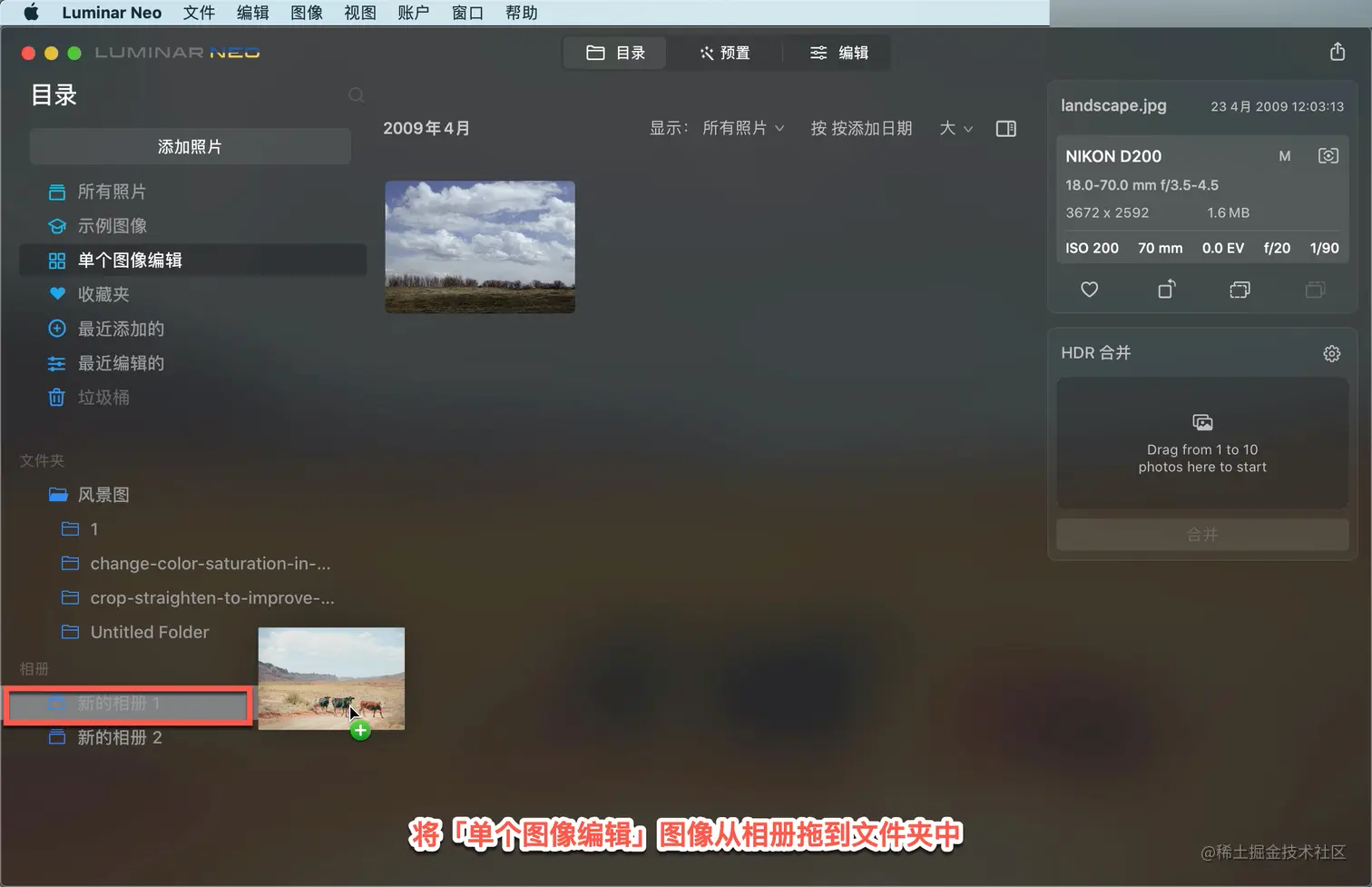Click the rotate image icon
This screenshot has height=887, width=1372.
[x=1166, y=289]
